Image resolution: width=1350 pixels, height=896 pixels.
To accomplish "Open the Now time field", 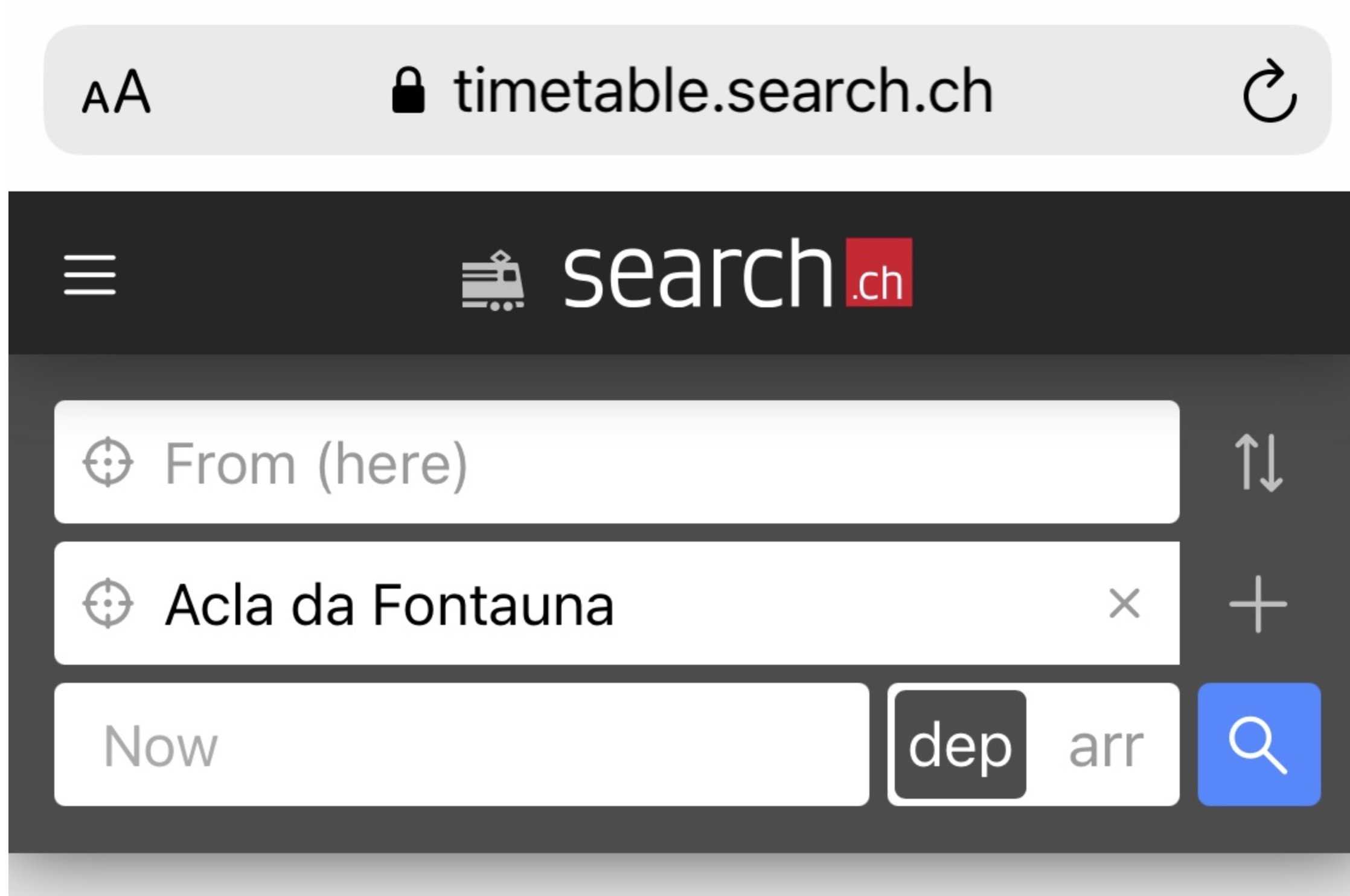I will click(462, 744).
